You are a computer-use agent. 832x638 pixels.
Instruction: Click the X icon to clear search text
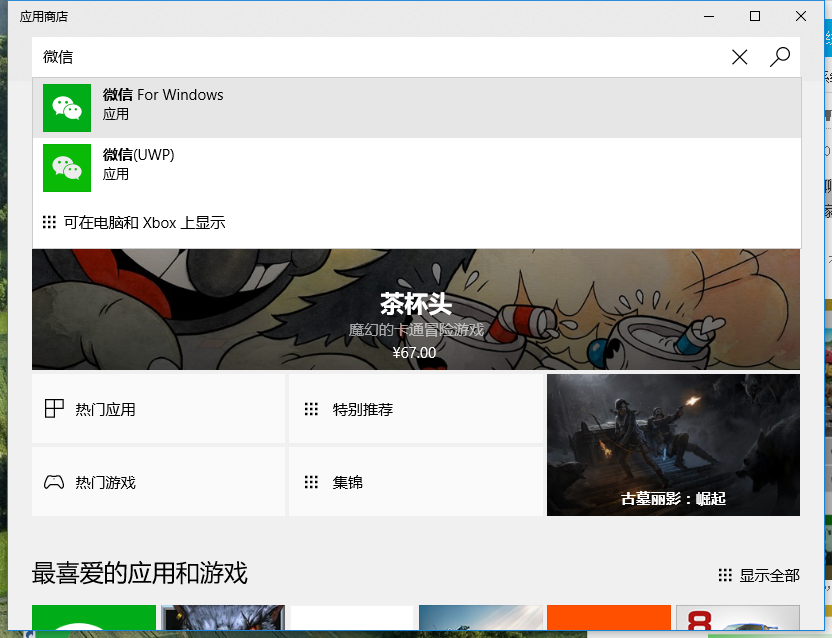pos(739,57)
